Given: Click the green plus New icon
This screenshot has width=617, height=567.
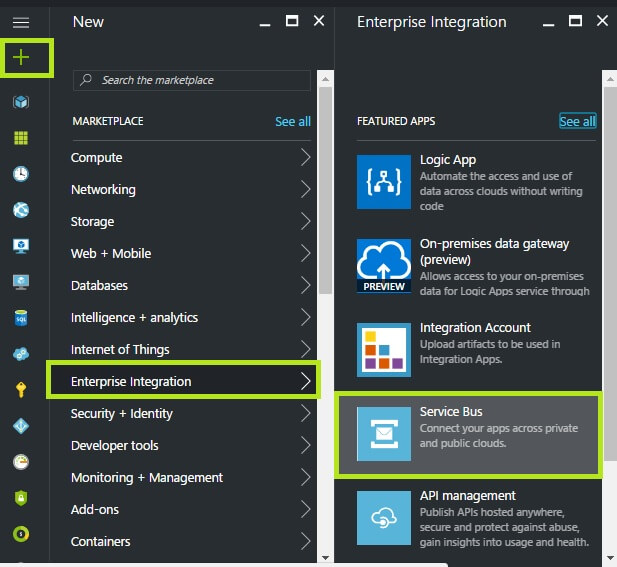Looking at the screenshot, I should 21,57.
